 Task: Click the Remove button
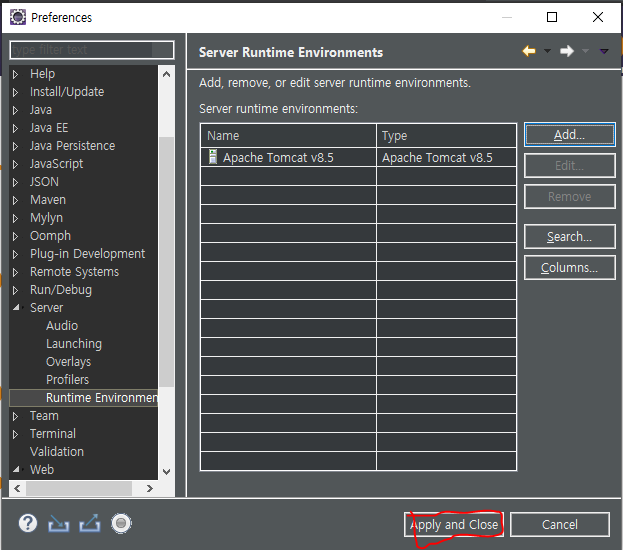(x=569, y=197)
